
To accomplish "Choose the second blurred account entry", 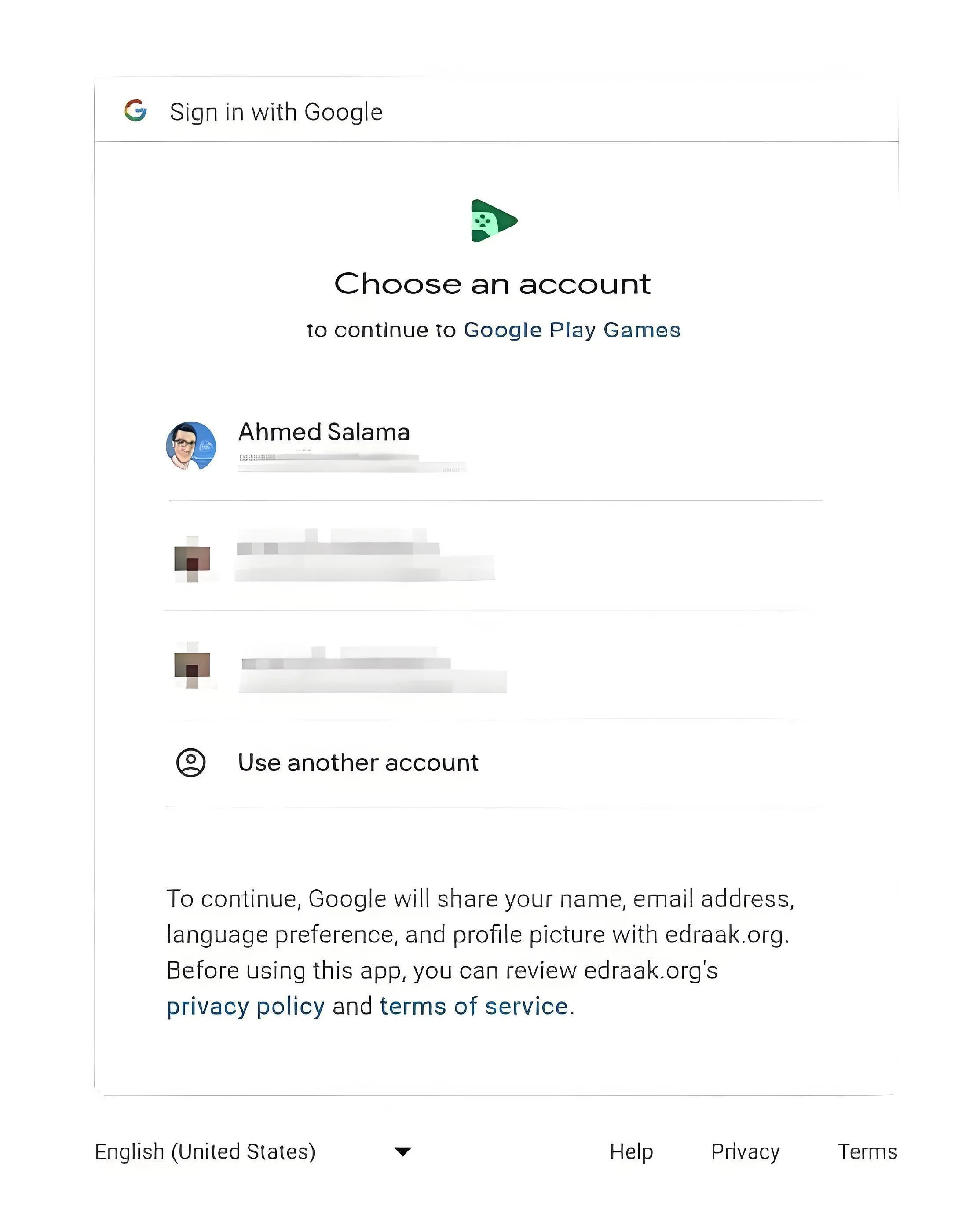I will click(365, 556).
